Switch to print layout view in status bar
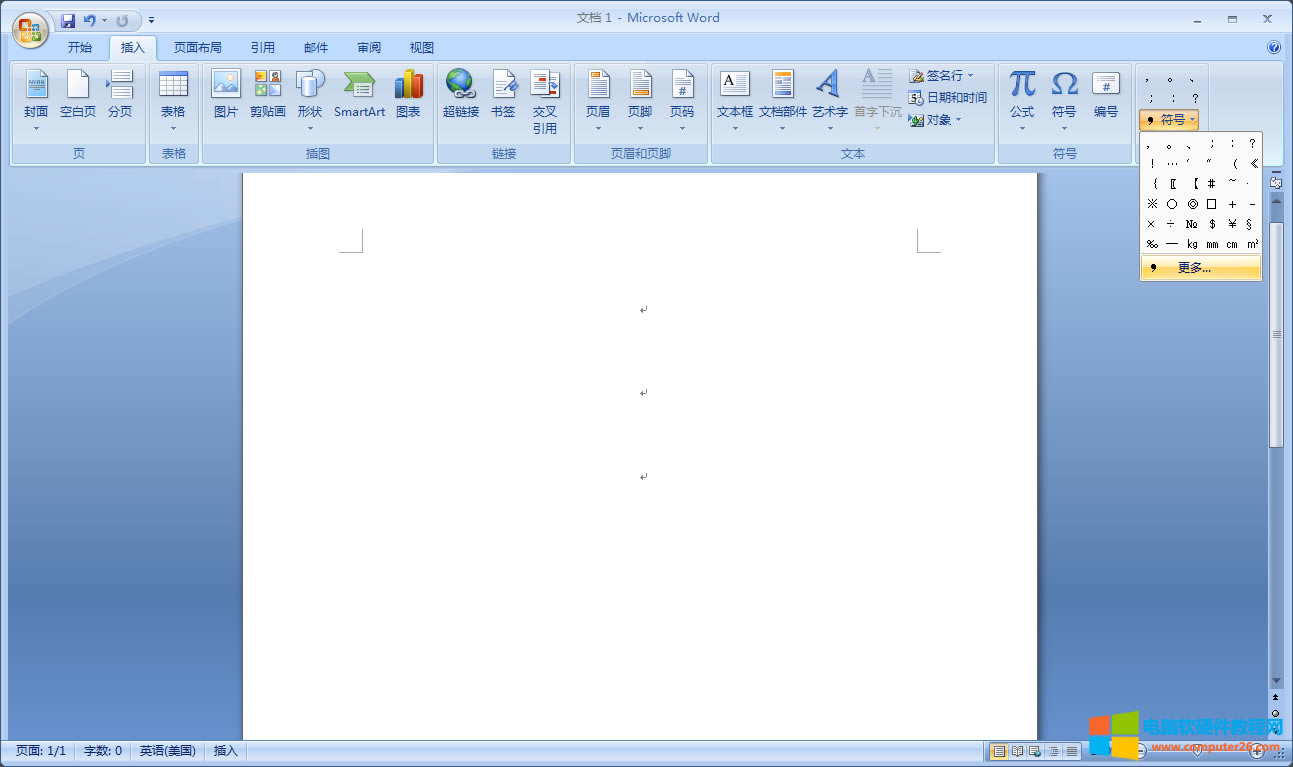1293x767 pixels. click(998, 751)
